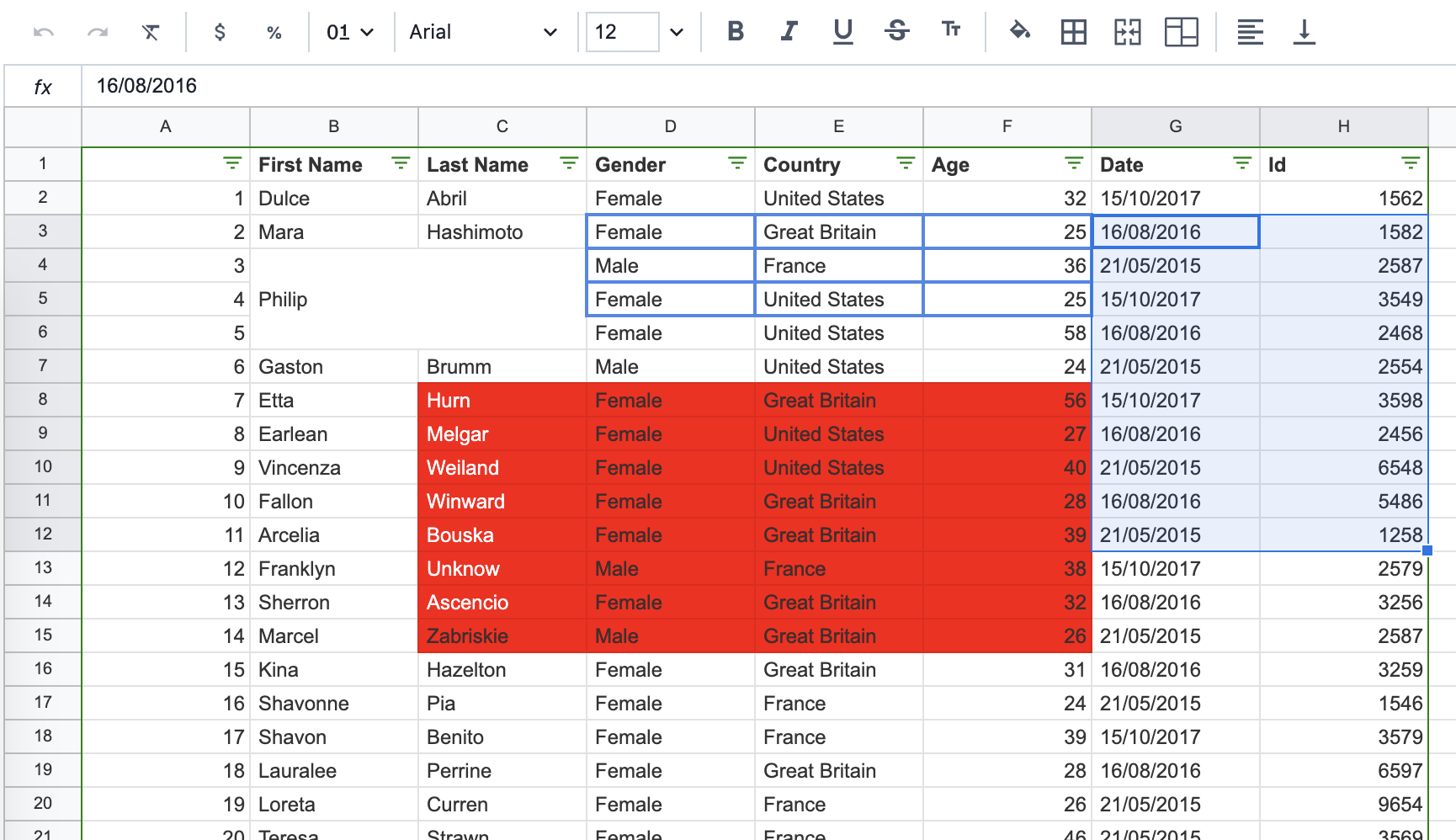Open the horizontal alignment icon
The image size is (1456, 840).
1251,32
